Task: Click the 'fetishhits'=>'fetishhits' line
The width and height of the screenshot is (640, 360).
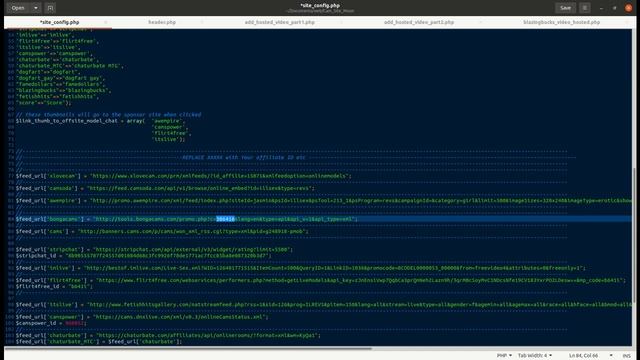Action: tap(57, 96)
